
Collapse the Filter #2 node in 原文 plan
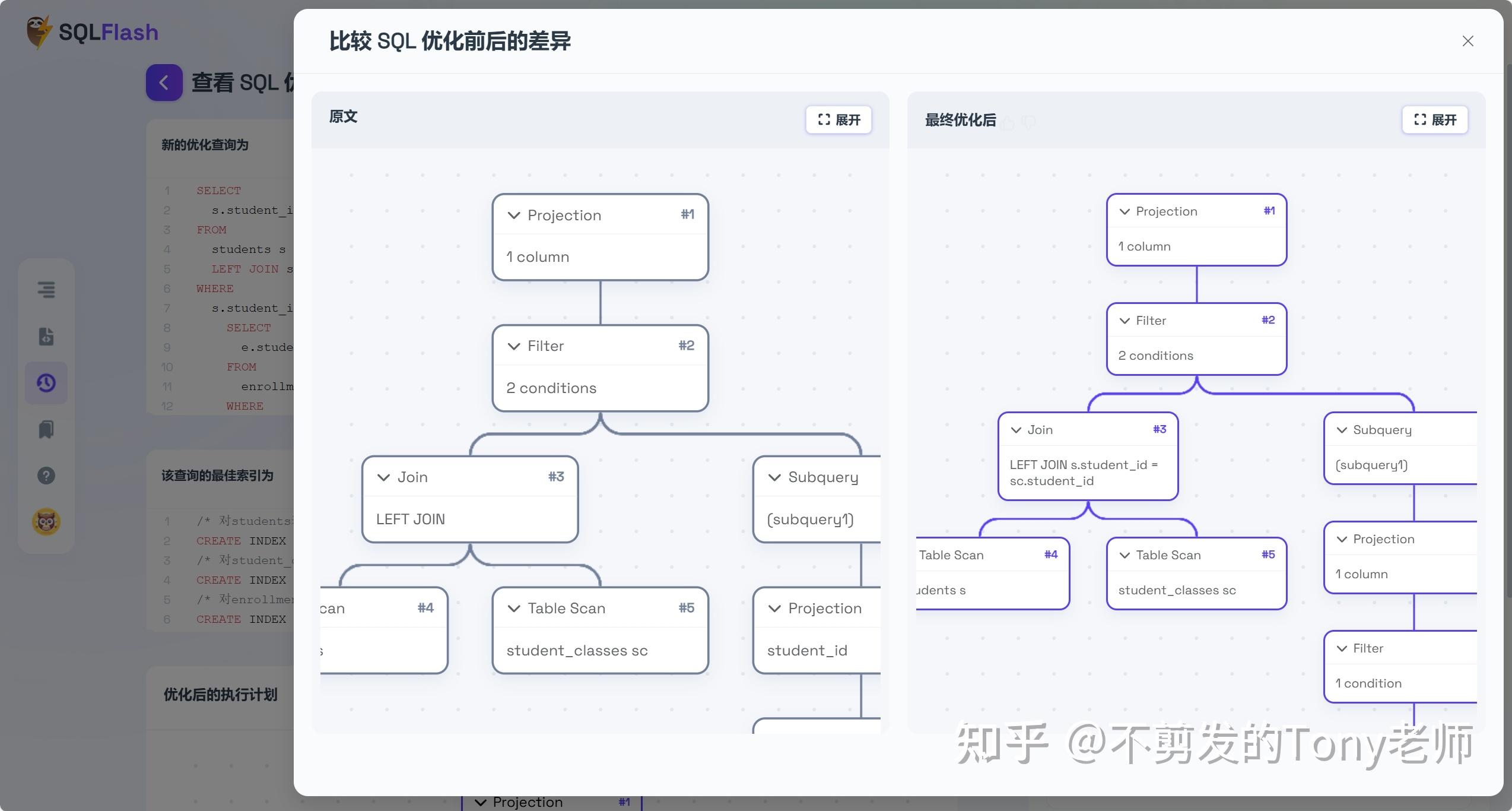pyautogui.click(x=514, y=346)
